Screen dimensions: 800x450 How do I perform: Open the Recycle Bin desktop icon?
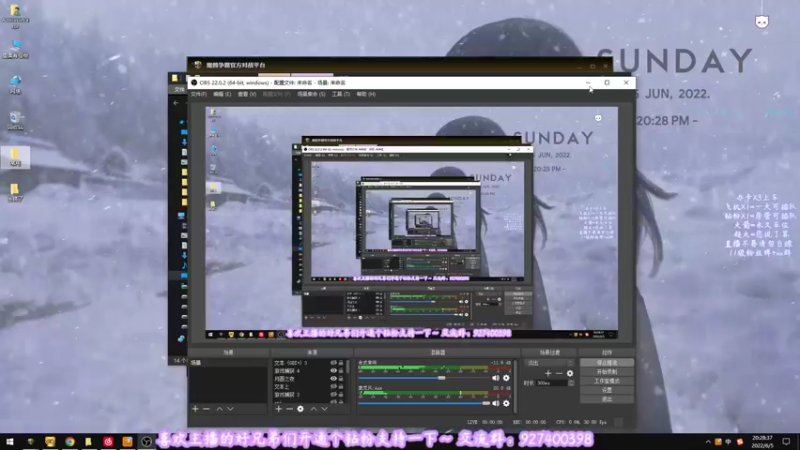(15, 122)
